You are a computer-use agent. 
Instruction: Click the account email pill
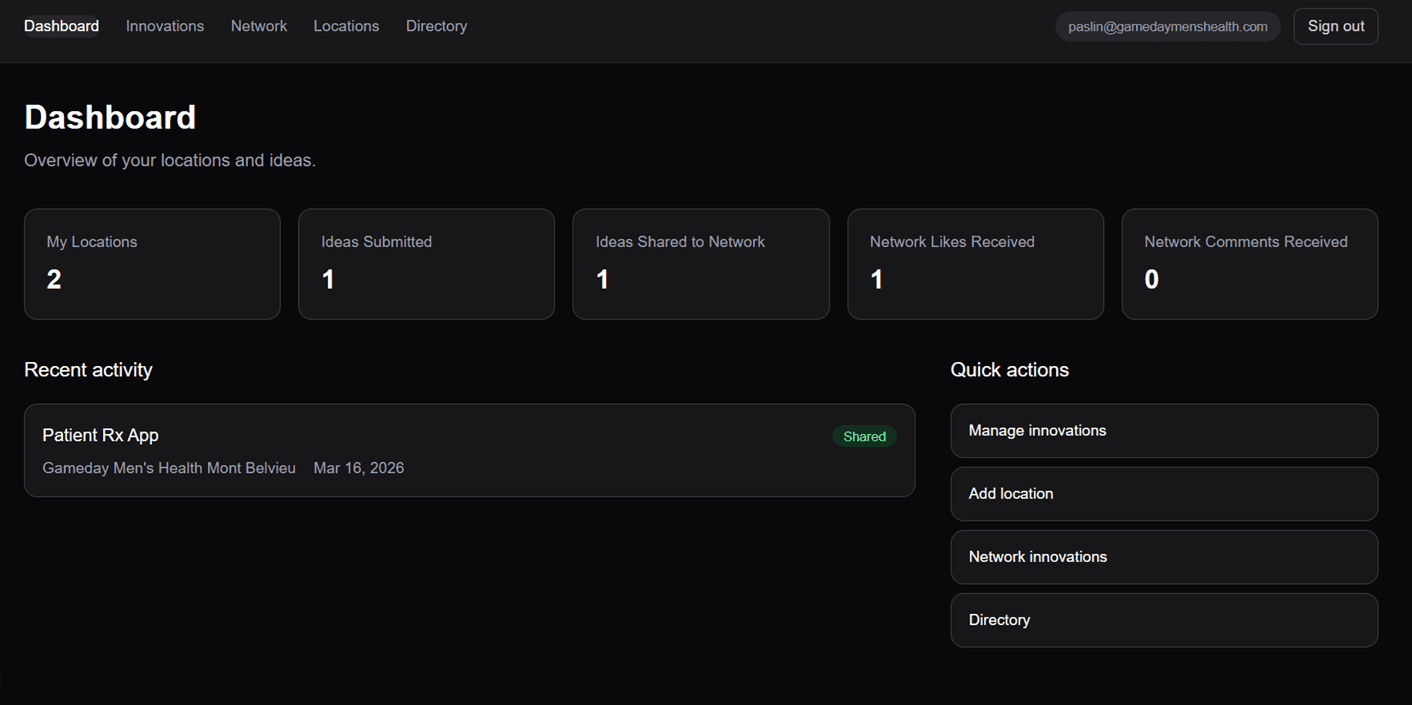[1167, 26]
